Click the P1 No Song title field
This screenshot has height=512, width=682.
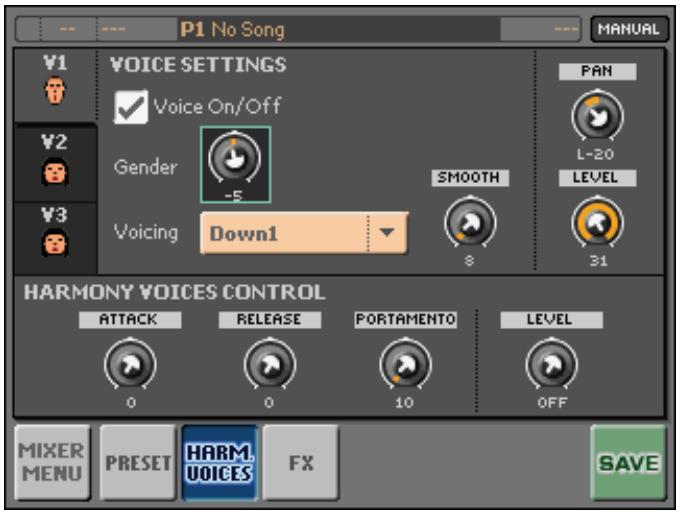click(338, 29)
